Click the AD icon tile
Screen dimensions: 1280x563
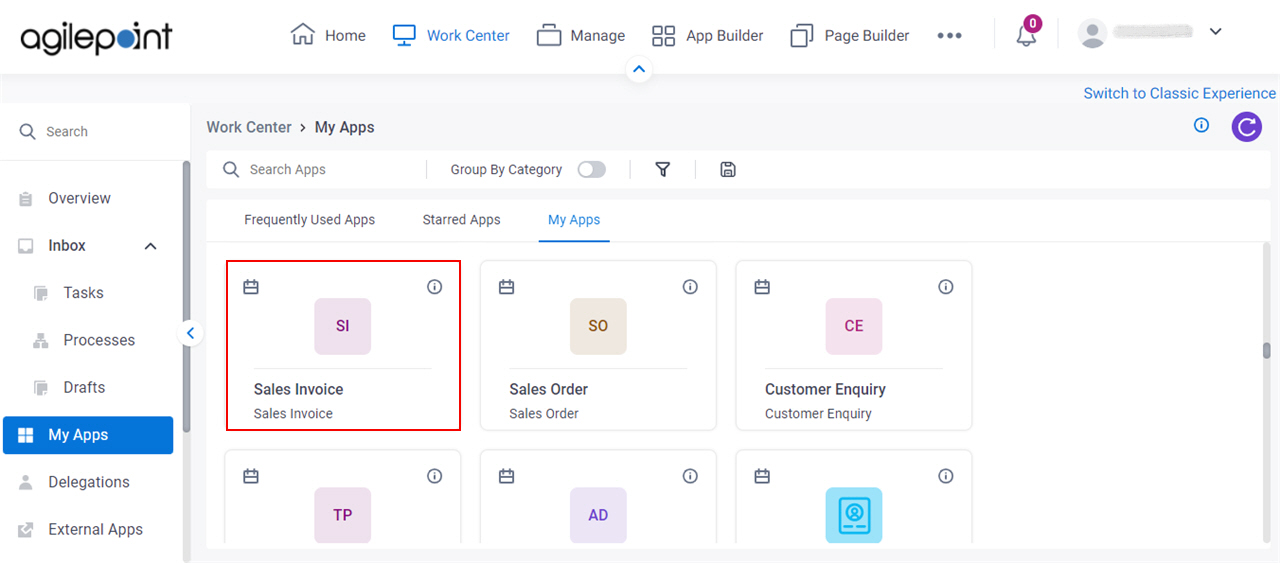pos(598,515)
